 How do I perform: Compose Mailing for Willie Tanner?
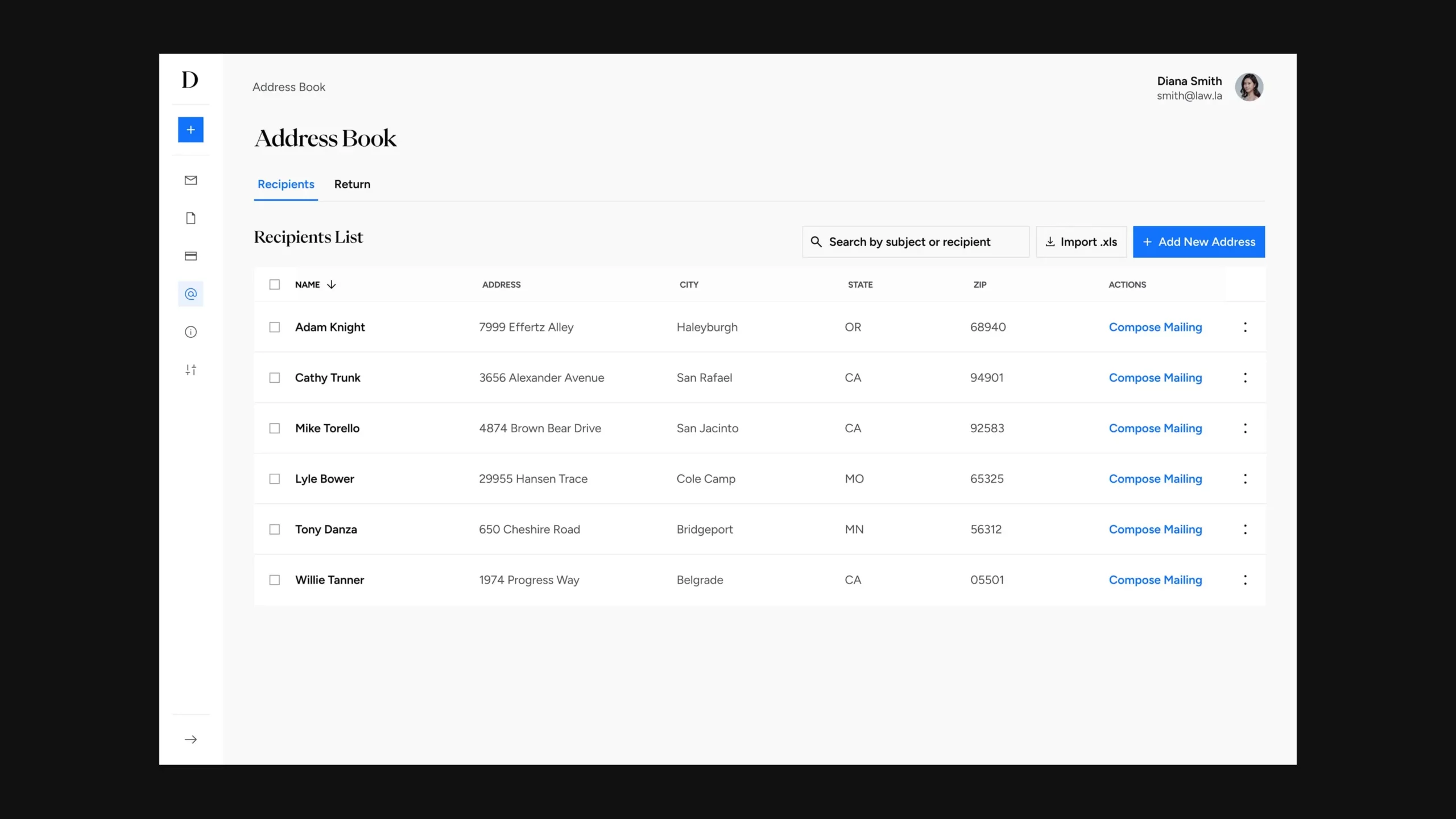click(x=1155, y=580)
